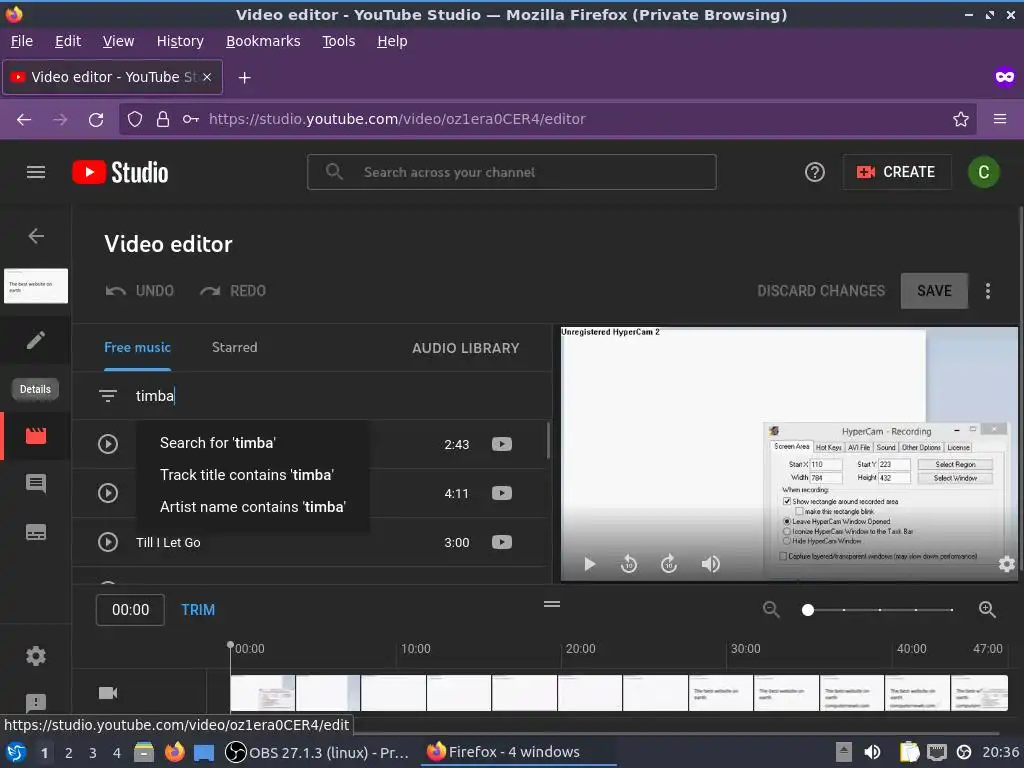This screenshot has width=1024, height=768.
Task: Click the site padlock icon
Action: tap(163, 120)
